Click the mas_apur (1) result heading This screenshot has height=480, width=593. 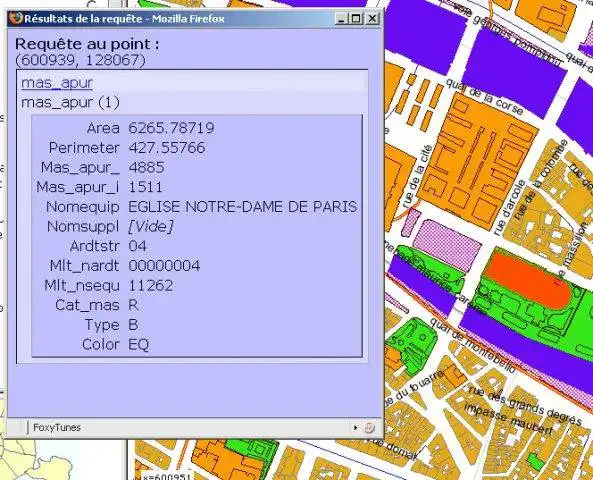coord(70,103)
